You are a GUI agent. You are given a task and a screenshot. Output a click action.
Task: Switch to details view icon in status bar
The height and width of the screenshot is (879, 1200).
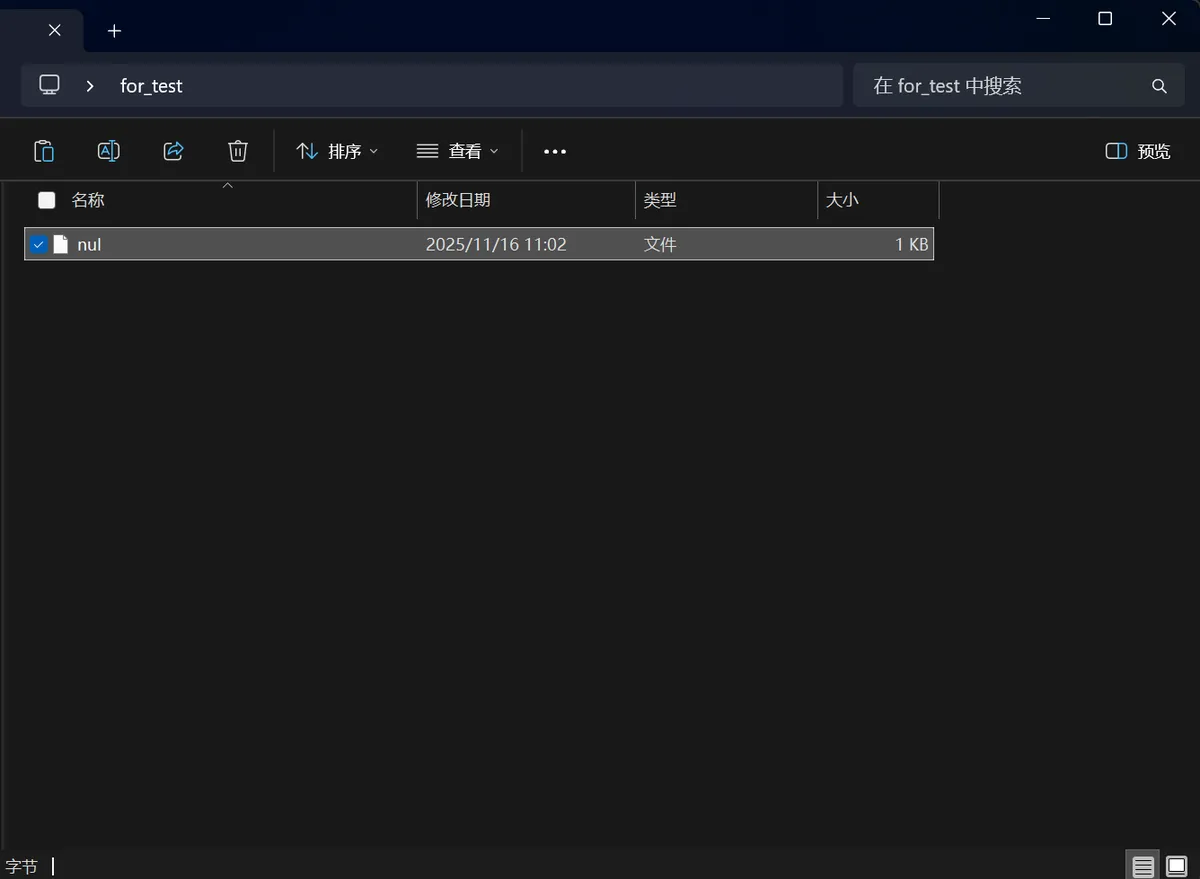[1143, 866]
